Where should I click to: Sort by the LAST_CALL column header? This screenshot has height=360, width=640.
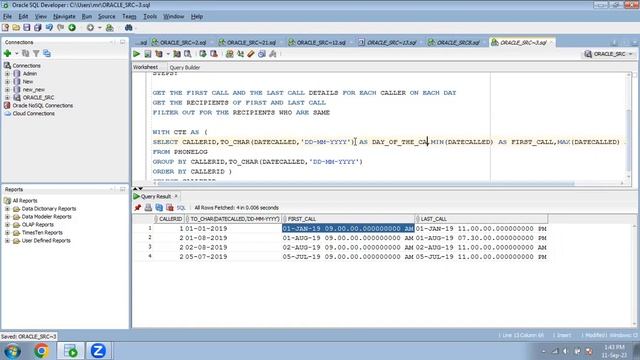coord(481,219)
